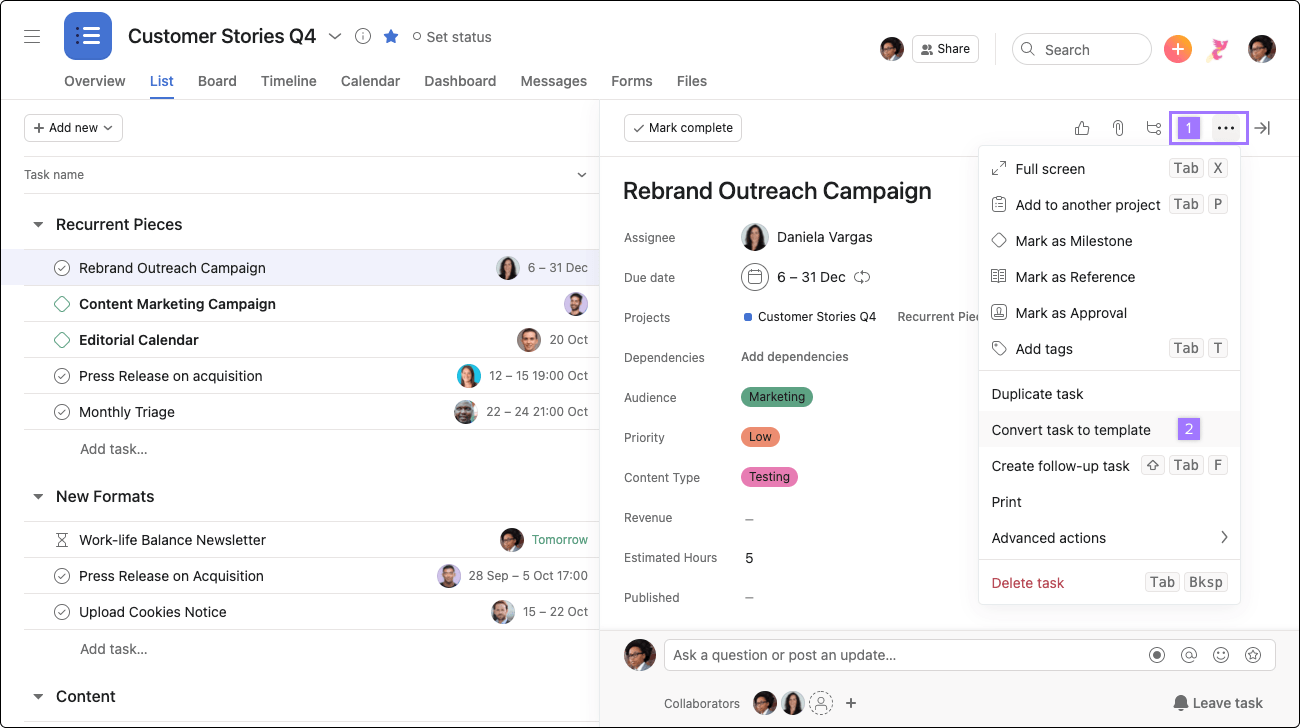Open project info circle icon
Screen dimensions: 1300x728
[363, 36]
